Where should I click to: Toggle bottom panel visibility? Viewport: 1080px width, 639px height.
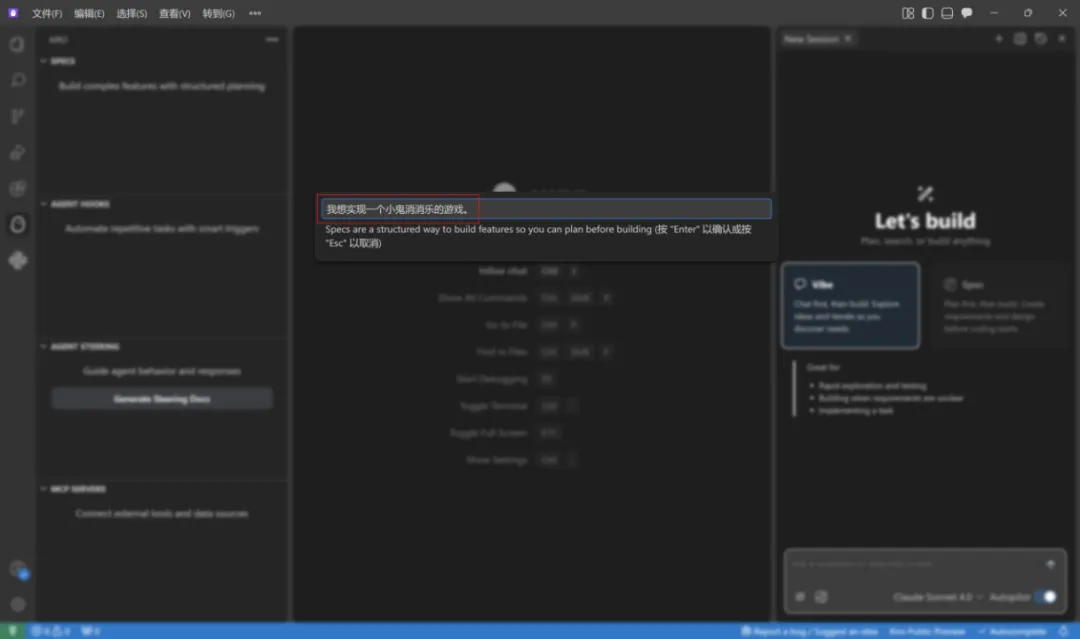pyautogui.click(x=947, y=13)
